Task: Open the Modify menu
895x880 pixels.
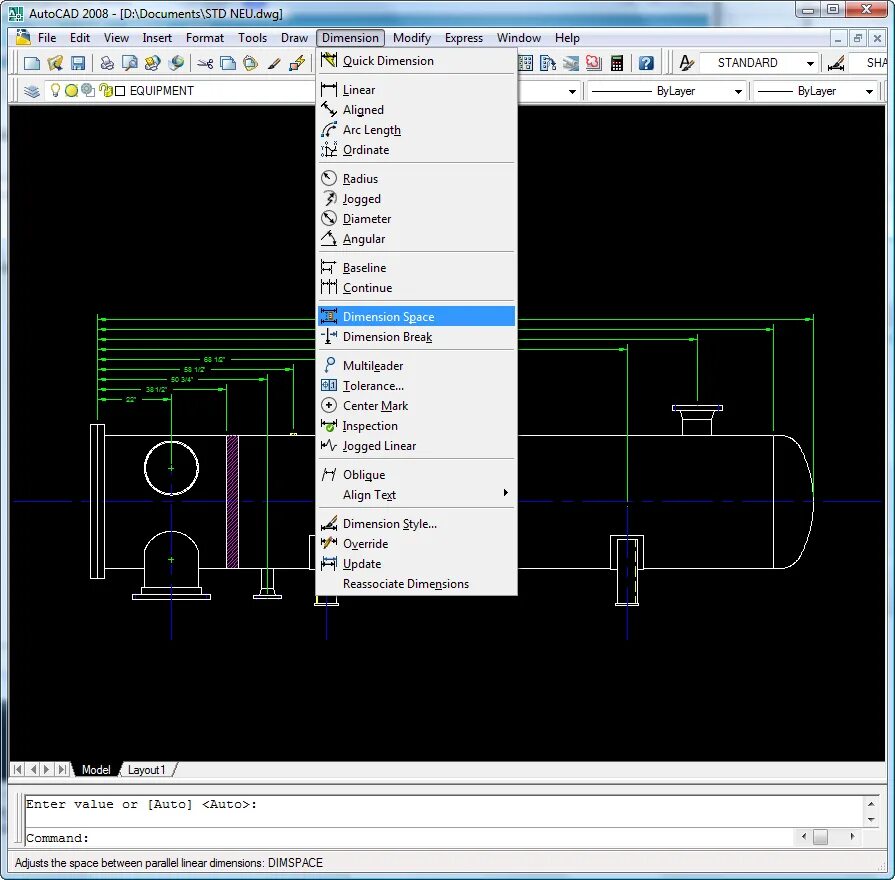Action: [412, 38]
